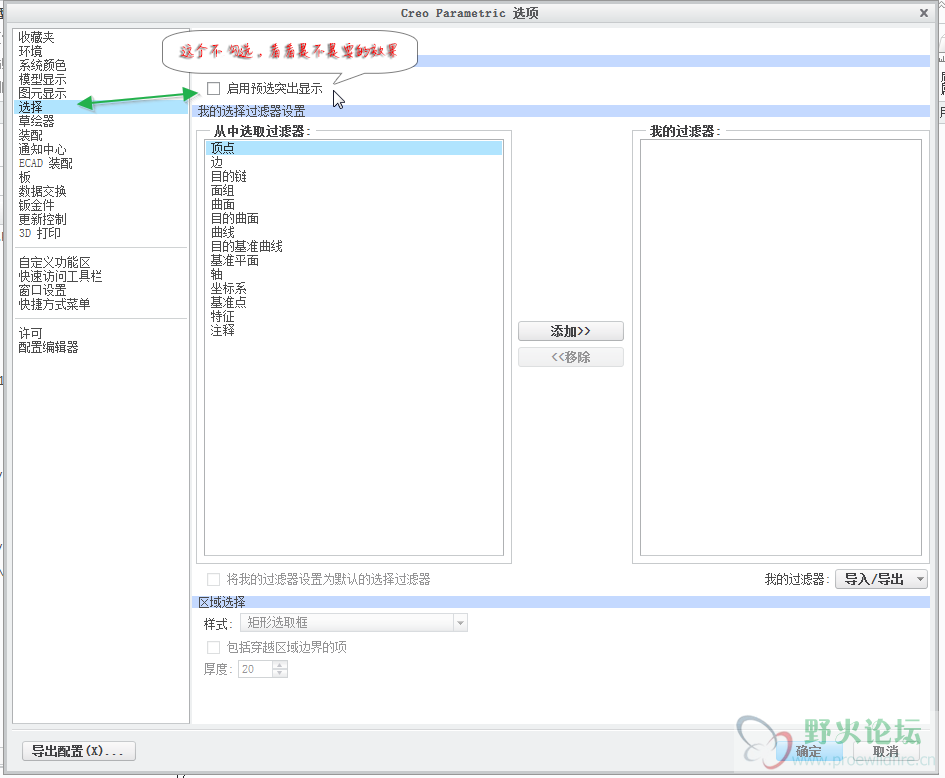Open the 配置编辑器 page
This screenshot has height=778, width=945.
coord(48,347)
